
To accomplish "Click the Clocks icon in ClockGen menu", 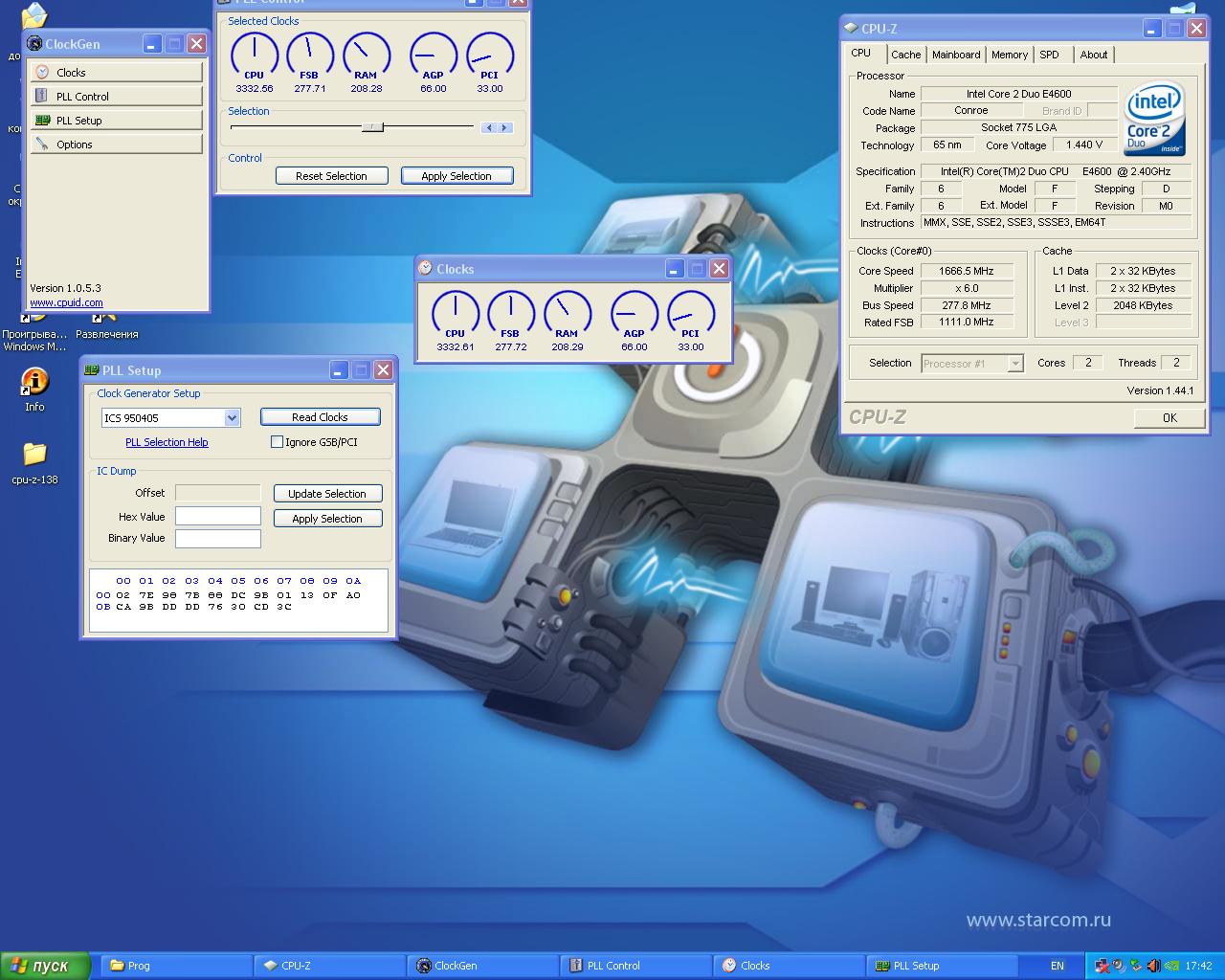I will point(42,73).
